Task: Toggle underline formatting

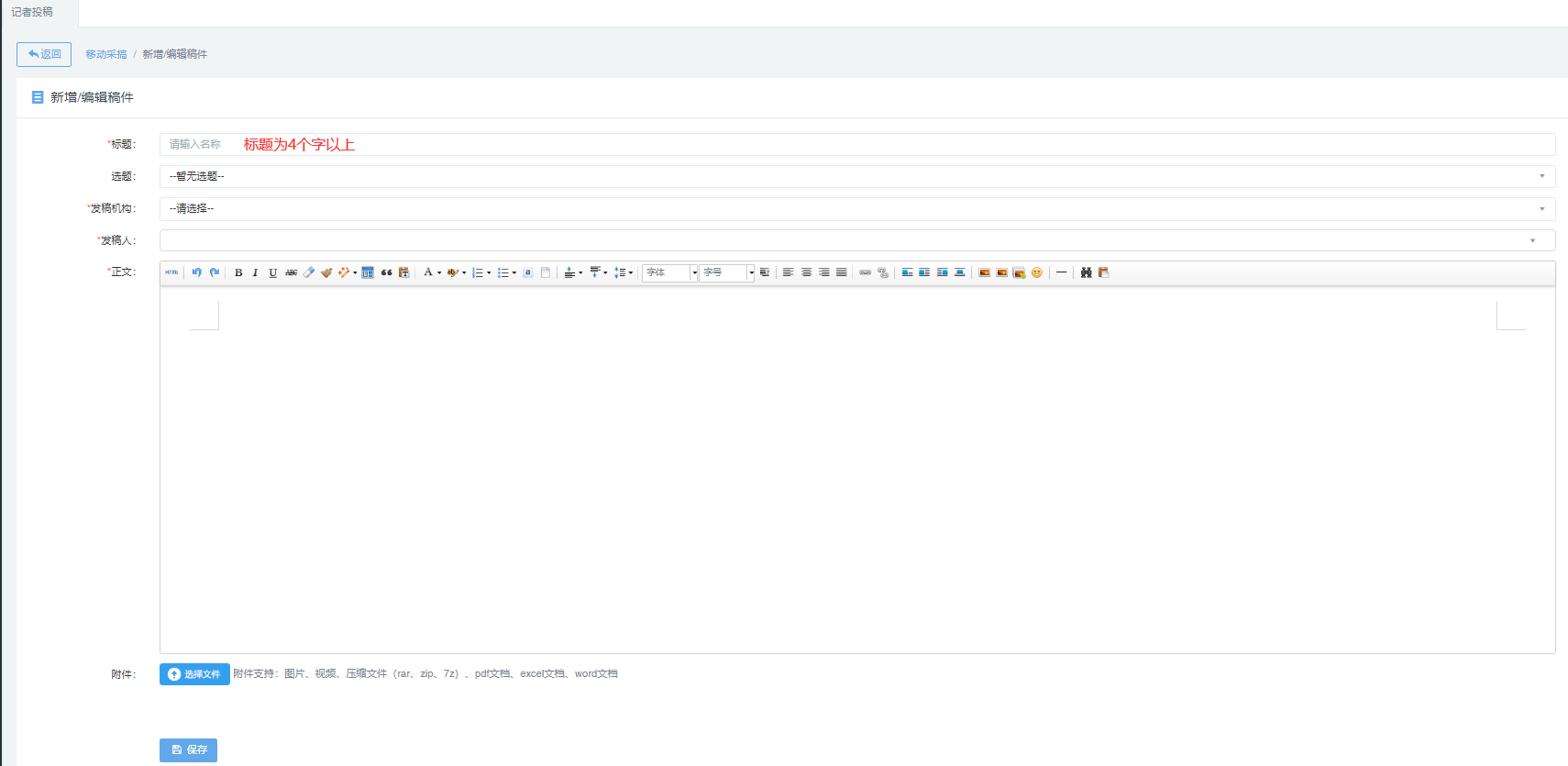Action: [x=272, y=272]
